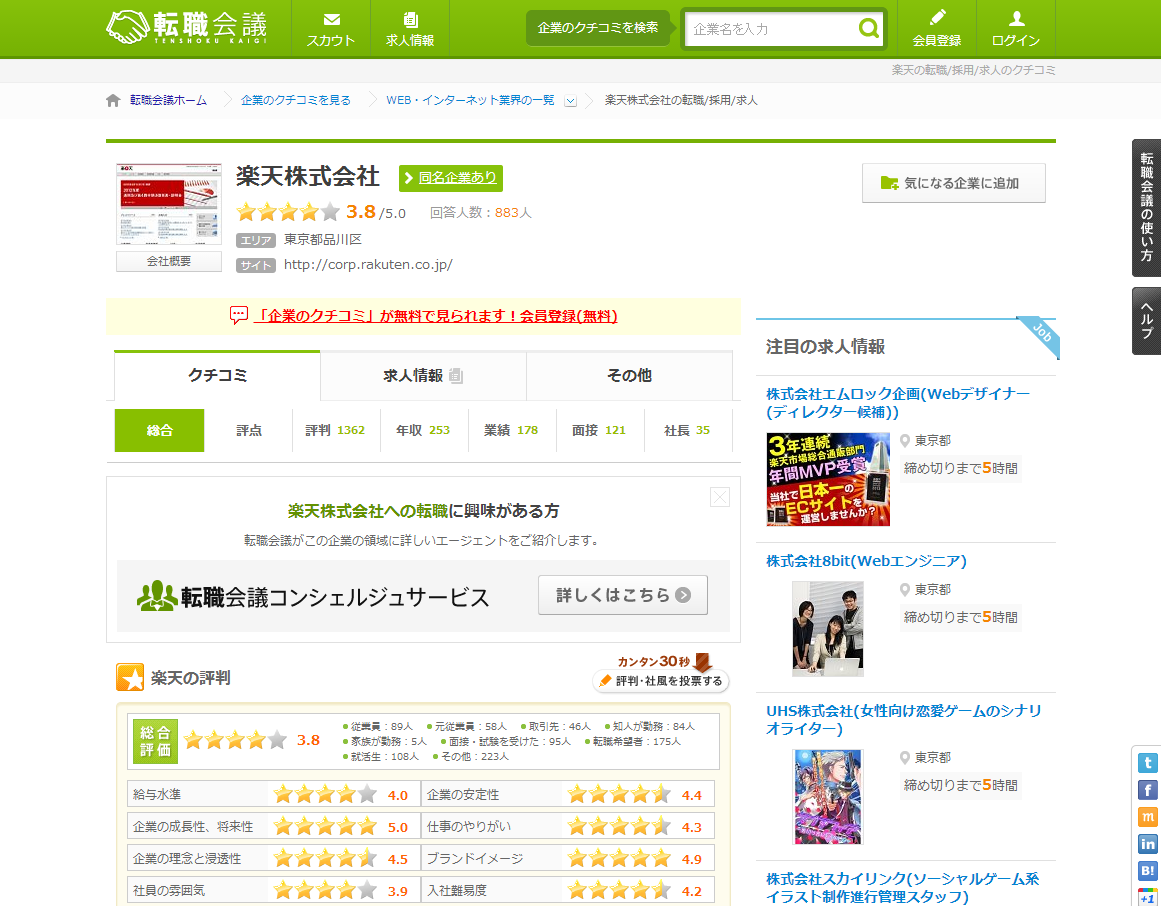Click the 楽天株式会社 company name heading
The height and width of the screenshot is (906, 1166).
tap(308, 176)
